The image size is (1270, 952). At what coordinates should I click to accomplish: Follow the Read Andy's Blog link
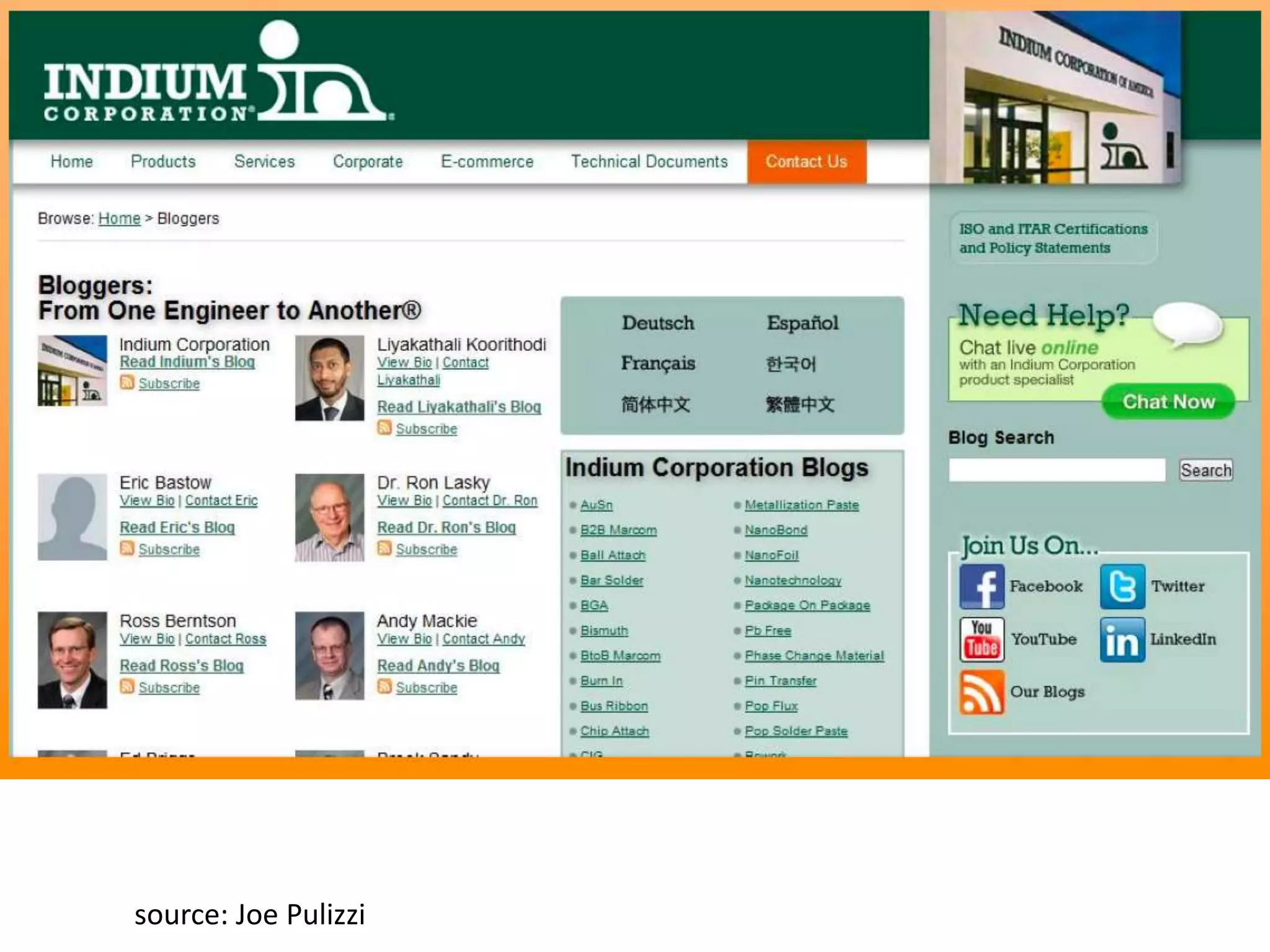click(x=438, y=666)
